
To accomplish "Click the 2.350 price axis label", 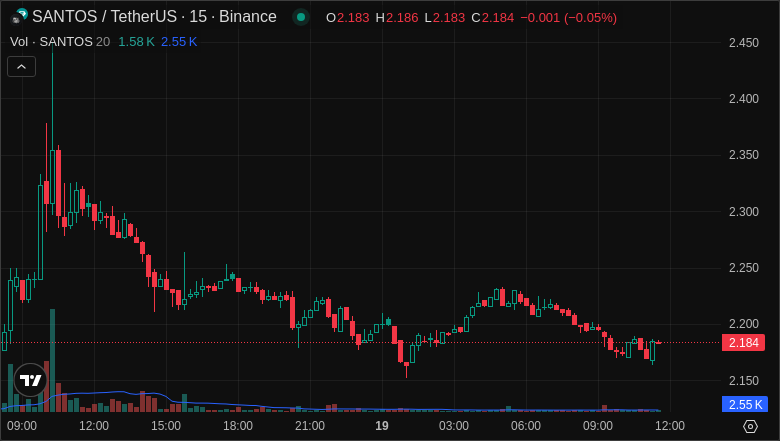I will click(744, 155).
